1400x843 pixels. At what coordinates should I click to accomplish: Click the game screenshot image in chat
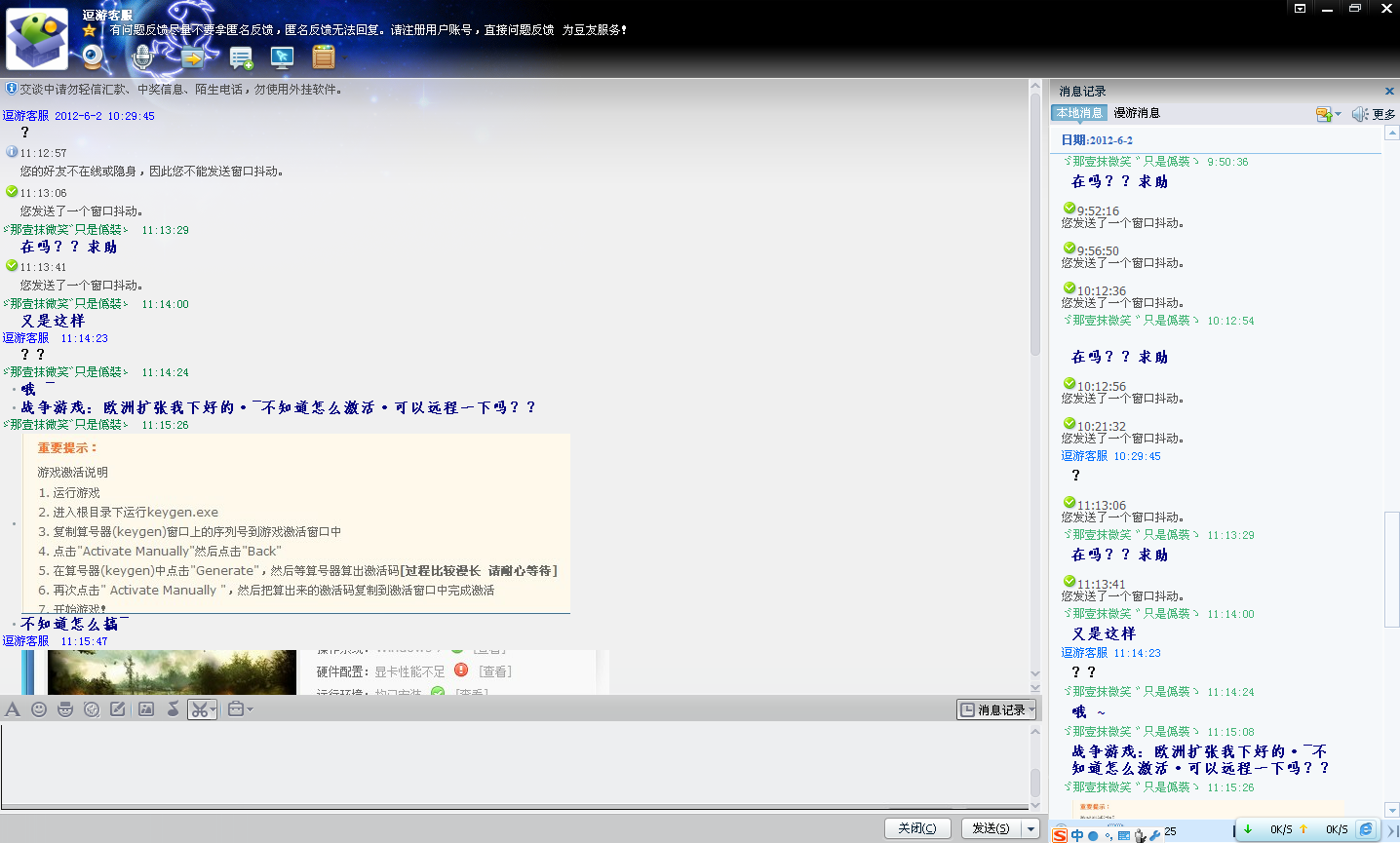(172, 672)
